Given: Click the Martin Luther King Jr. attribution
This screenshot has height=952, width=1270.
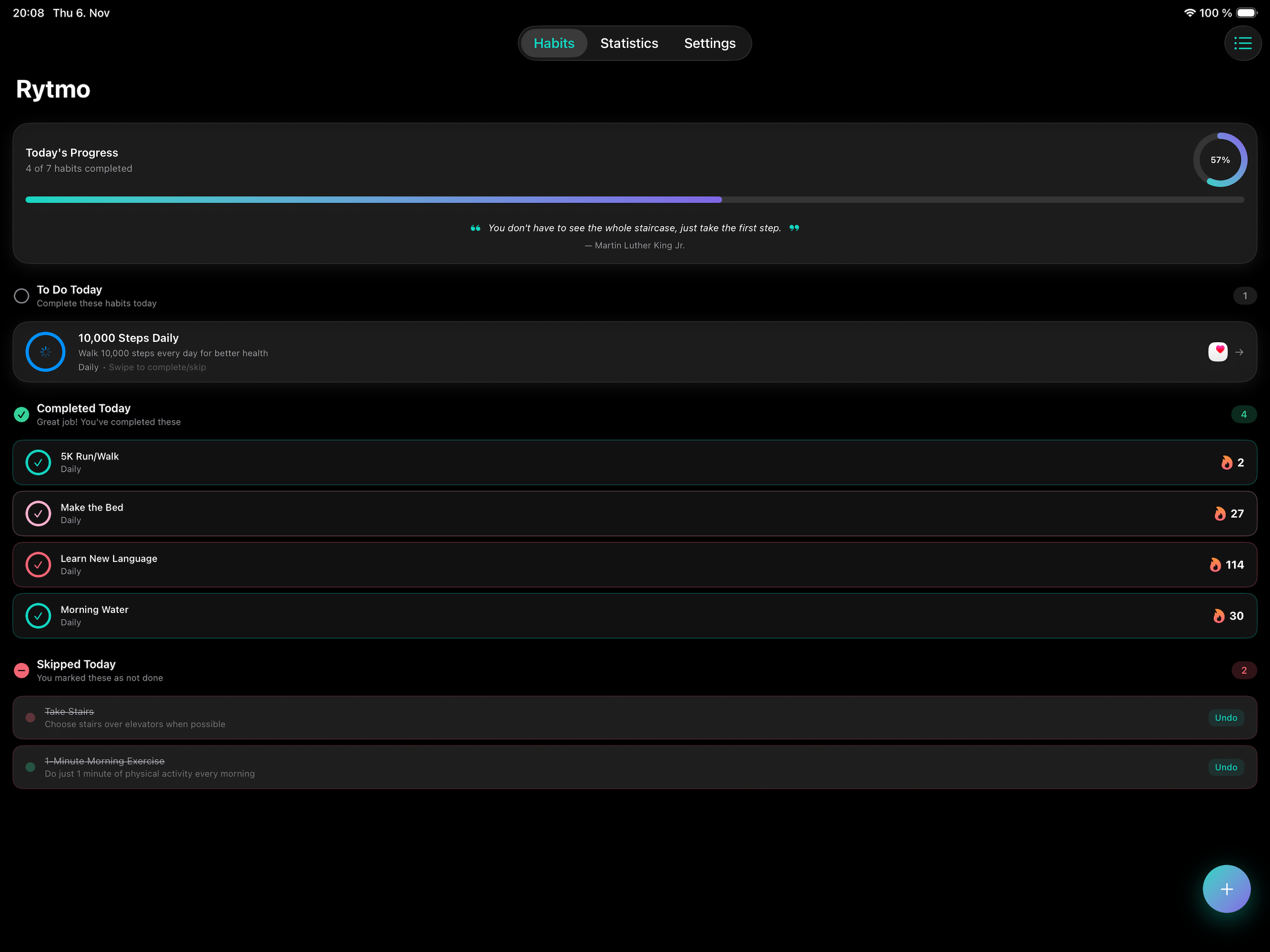Looking at the screenshot, I should tap(635, 245).
